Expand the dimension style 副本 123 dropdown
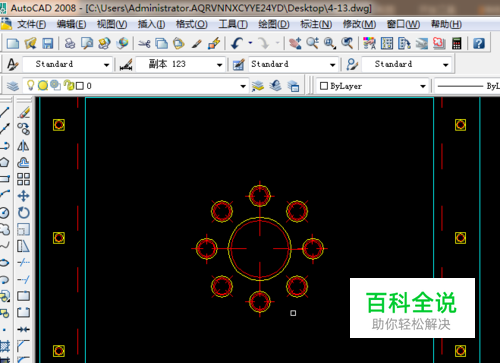This screenshot has width=500, height=363. 219,65
